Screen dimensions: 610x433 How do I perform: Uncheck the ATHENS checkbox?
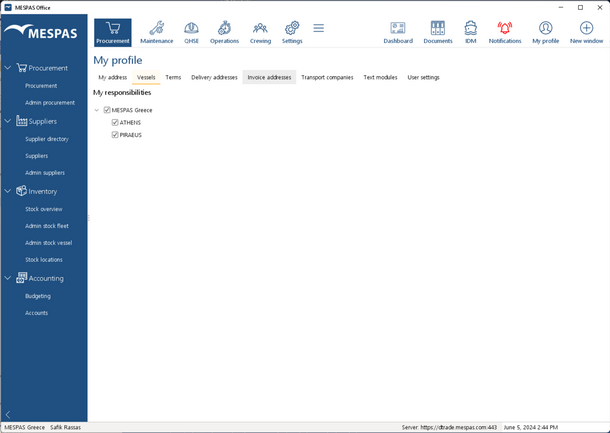tap(115, 123)
